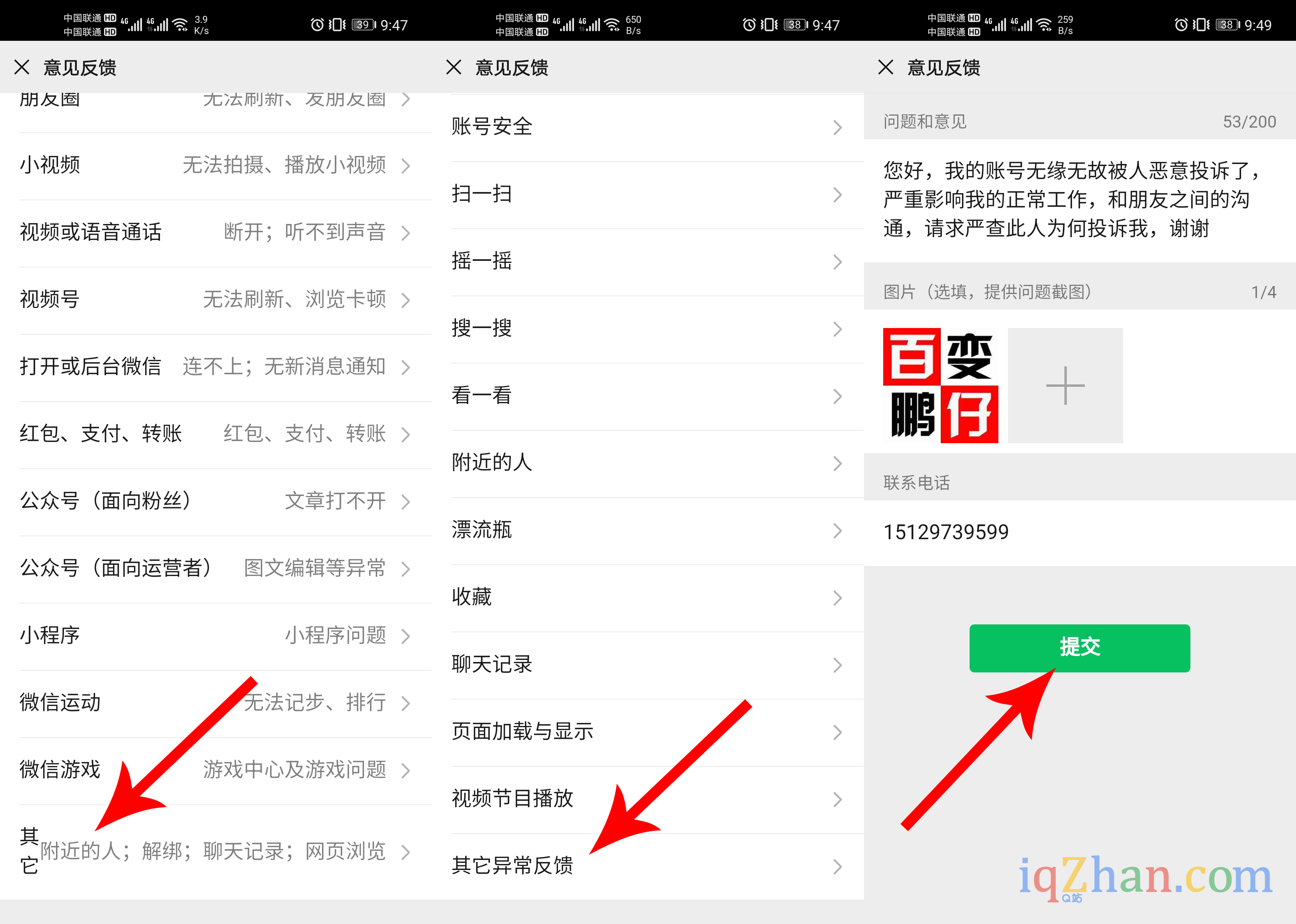The height and width of the screenshot is (924, 1296).
Task: Open the 视频或语音通话 category
Action: click(216, 233)
